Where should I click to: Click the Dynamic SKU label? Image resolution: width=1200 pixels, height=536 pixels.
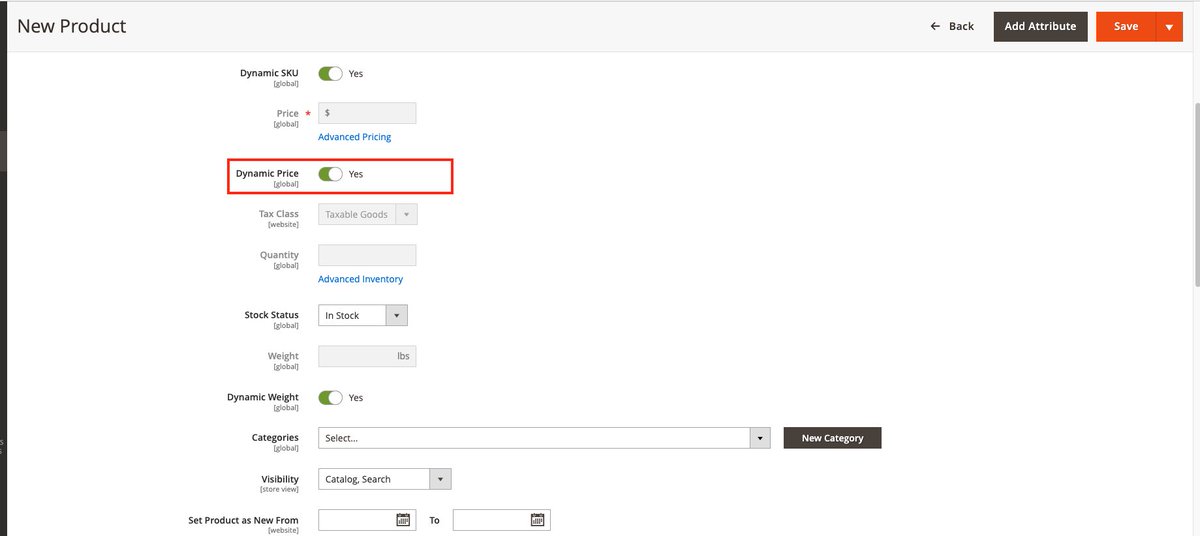tap(269, 74)
